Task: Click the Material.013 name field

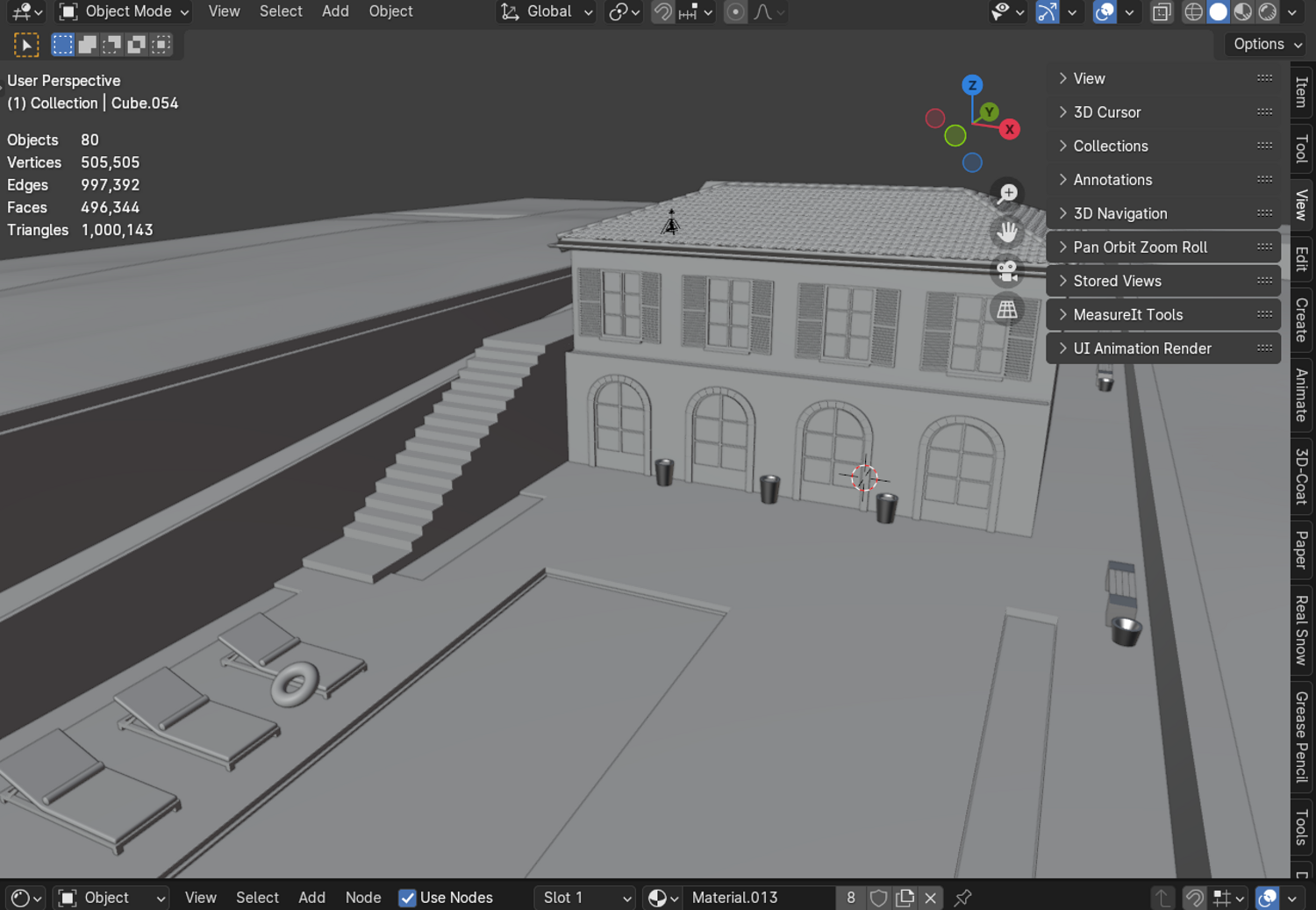Action: tap(760, 898)
